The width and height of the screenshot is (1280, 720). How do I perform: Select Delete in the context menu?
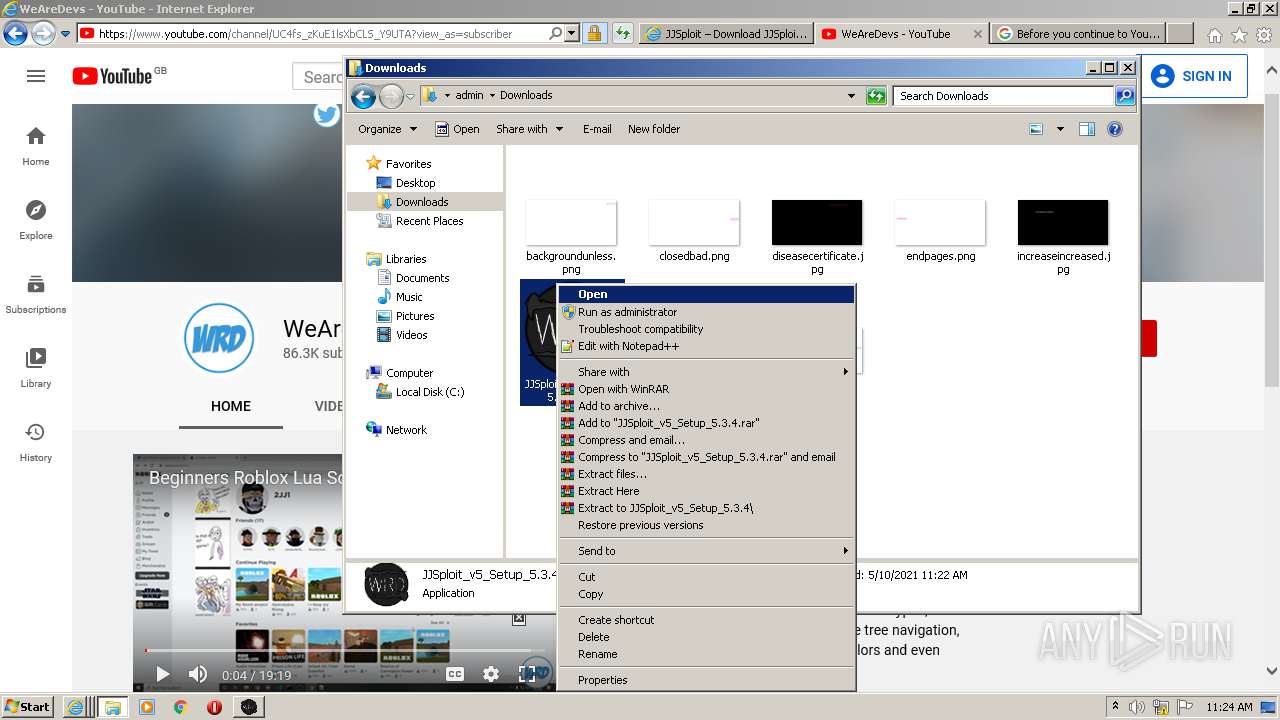click(706, 637)
